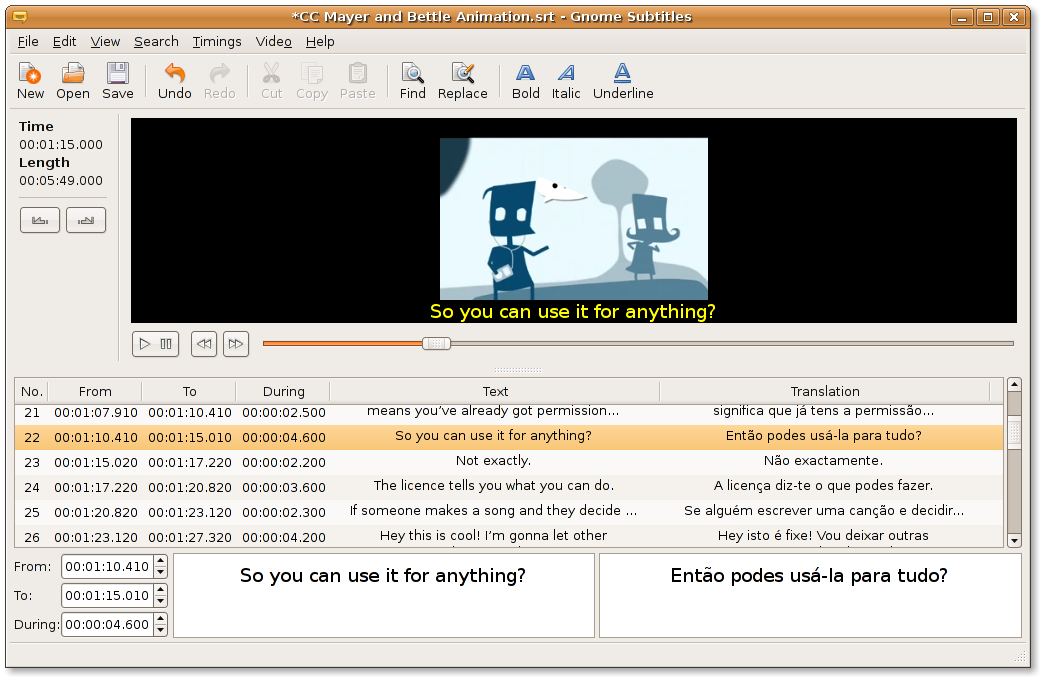This screenshot has width=1040, height=677.
Task: Open the Replace tool
Action: point(462,81)
